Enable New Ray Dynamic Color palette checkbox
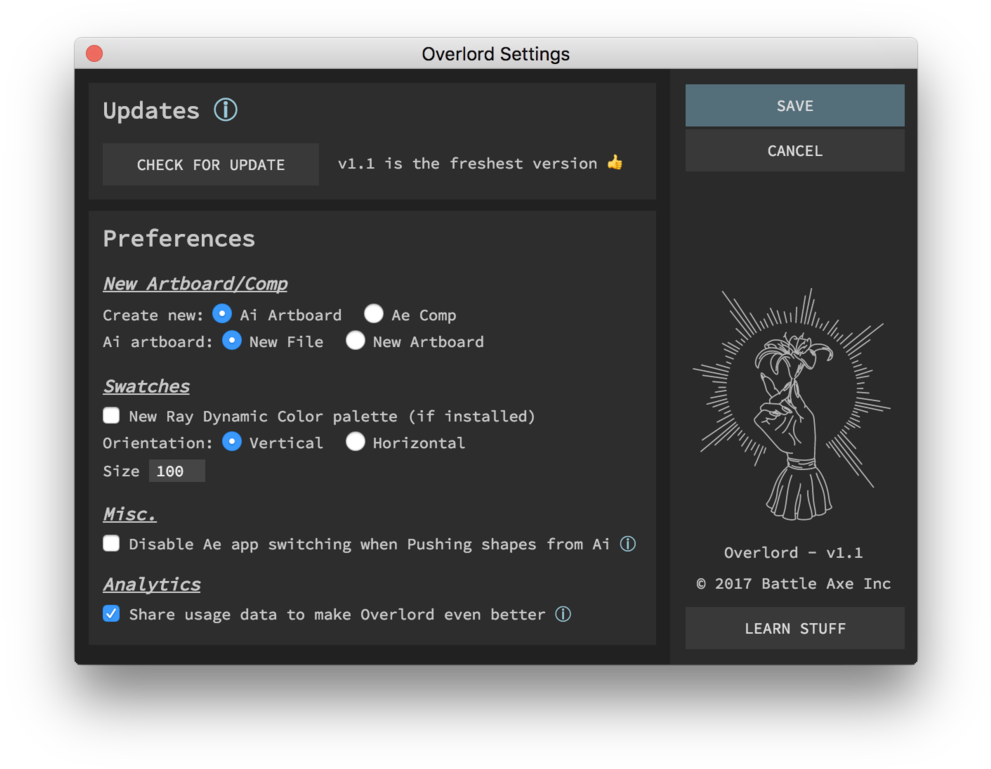Viewport: 991px width, 769px height. pyautogui.click(x=111, y=415)
